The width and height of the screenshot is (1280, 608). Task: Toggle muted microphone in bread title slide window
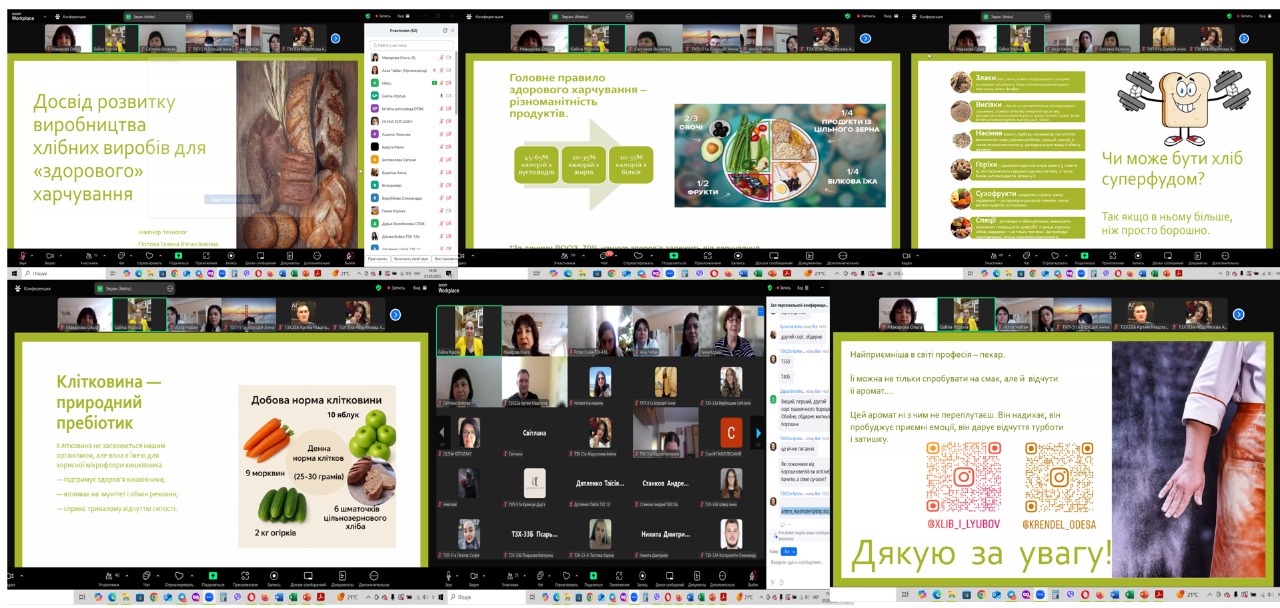(23, 256)
